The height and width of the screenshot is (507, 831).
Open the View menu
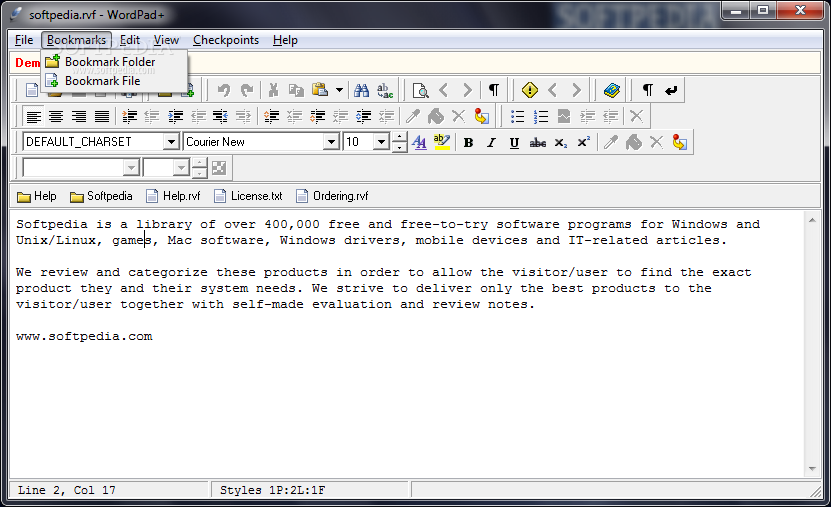click(166, 40)
